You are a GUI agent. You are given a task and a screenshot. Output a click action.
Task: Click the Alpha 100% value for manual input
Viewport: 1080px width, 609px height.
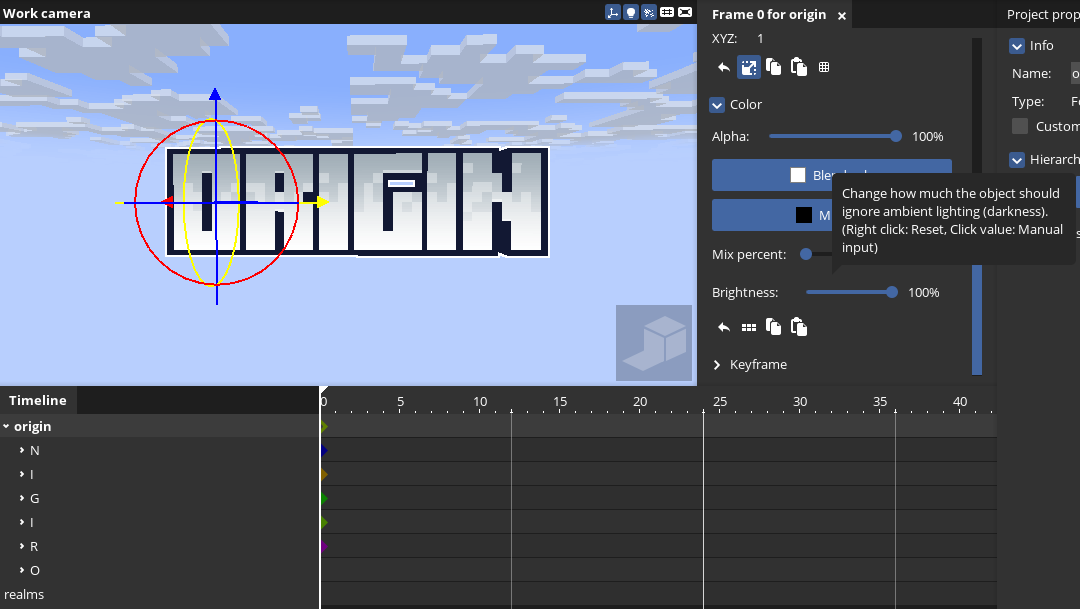click(927, 136)
